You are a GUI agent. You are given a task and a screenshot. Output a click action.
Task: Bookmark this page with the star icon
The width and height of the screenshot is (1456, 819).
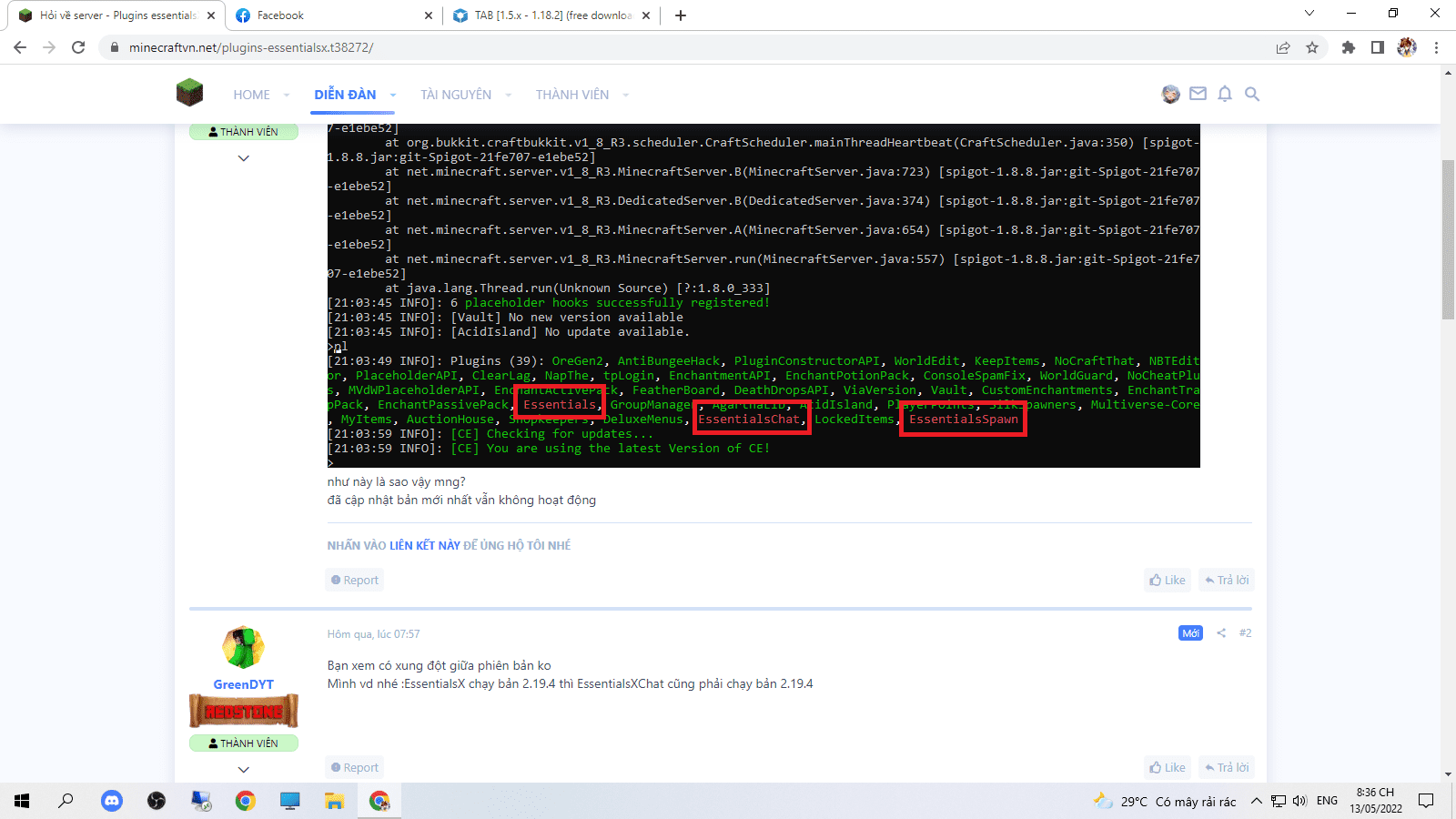[1312, 47]
